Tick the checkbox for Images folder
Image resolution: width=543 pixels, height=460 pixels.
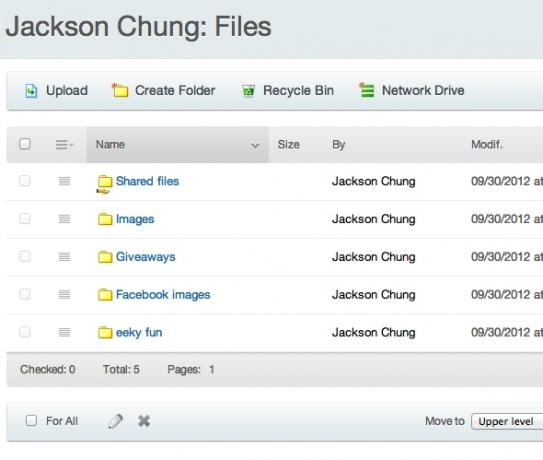(x=25, y=219)
